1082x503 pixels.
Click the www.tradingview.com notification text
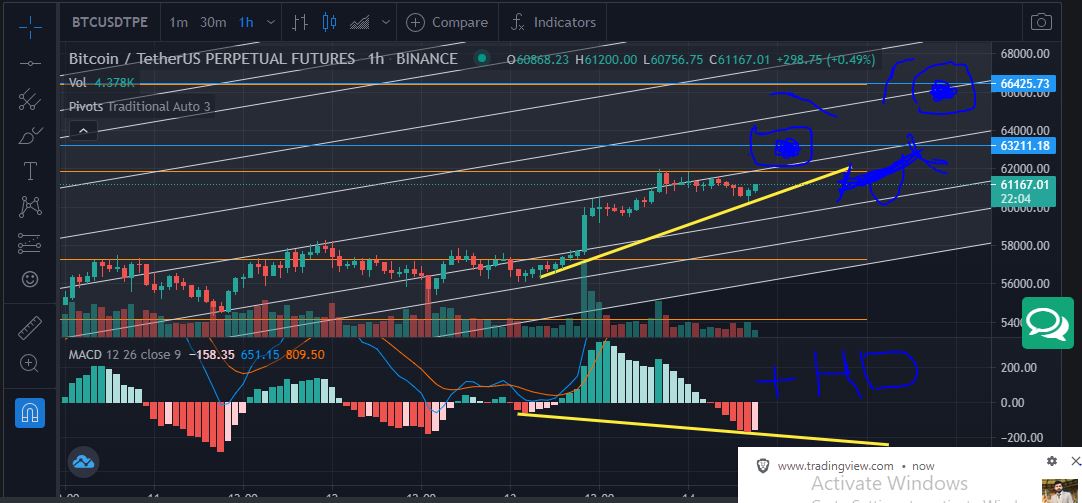836,466
